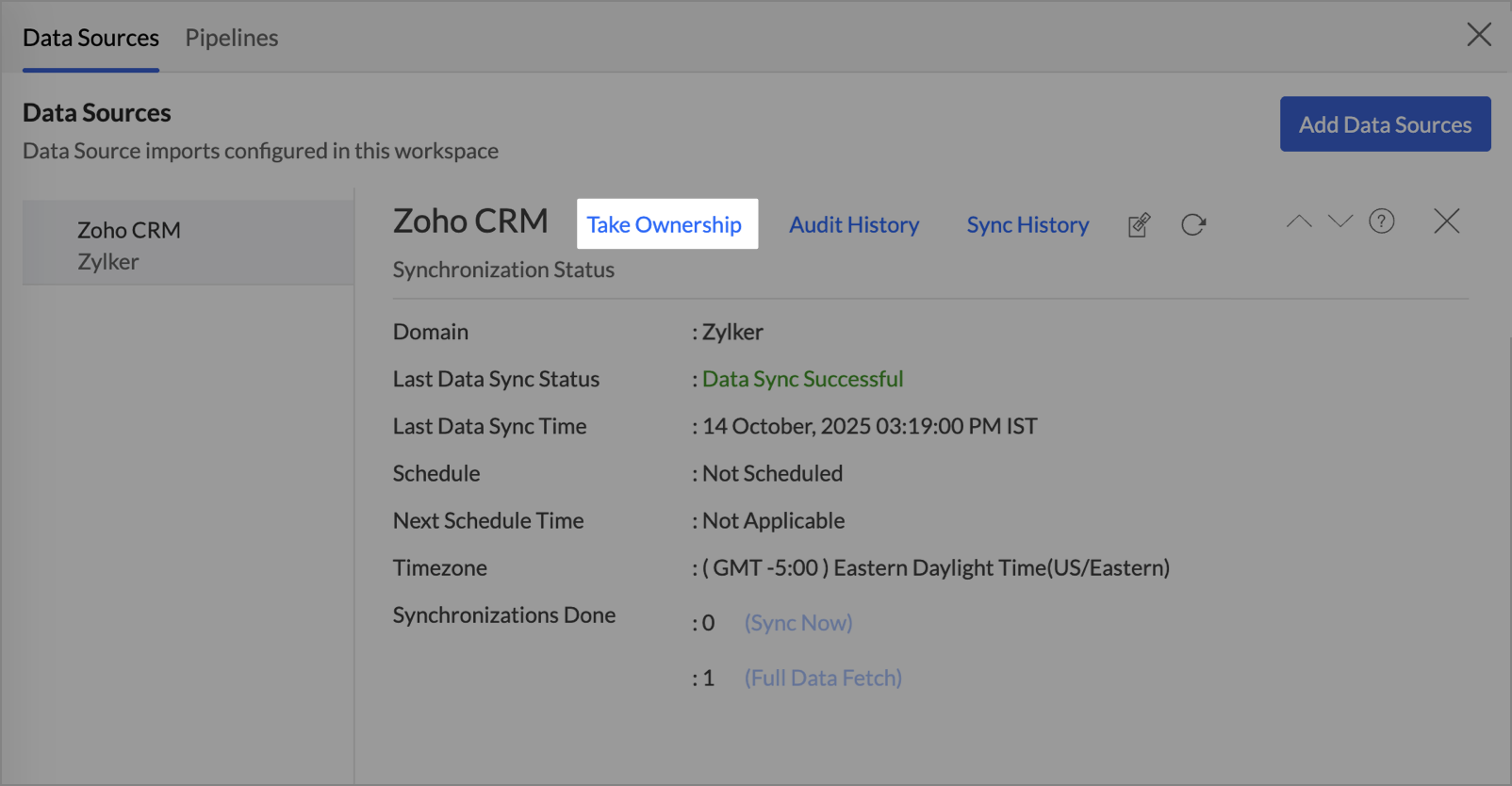Close the Zoho CRM details panel

point(1446,221)
